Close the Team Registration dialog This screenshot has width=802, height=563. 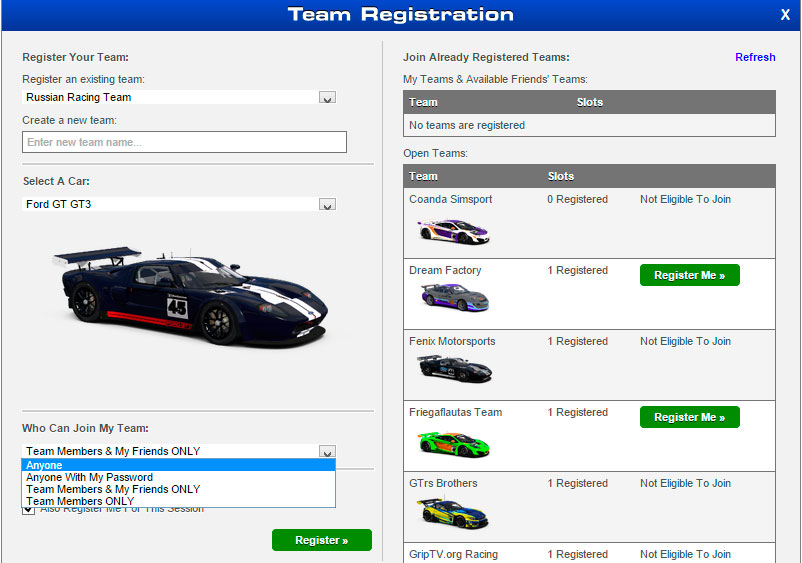[x=785, y=14]
